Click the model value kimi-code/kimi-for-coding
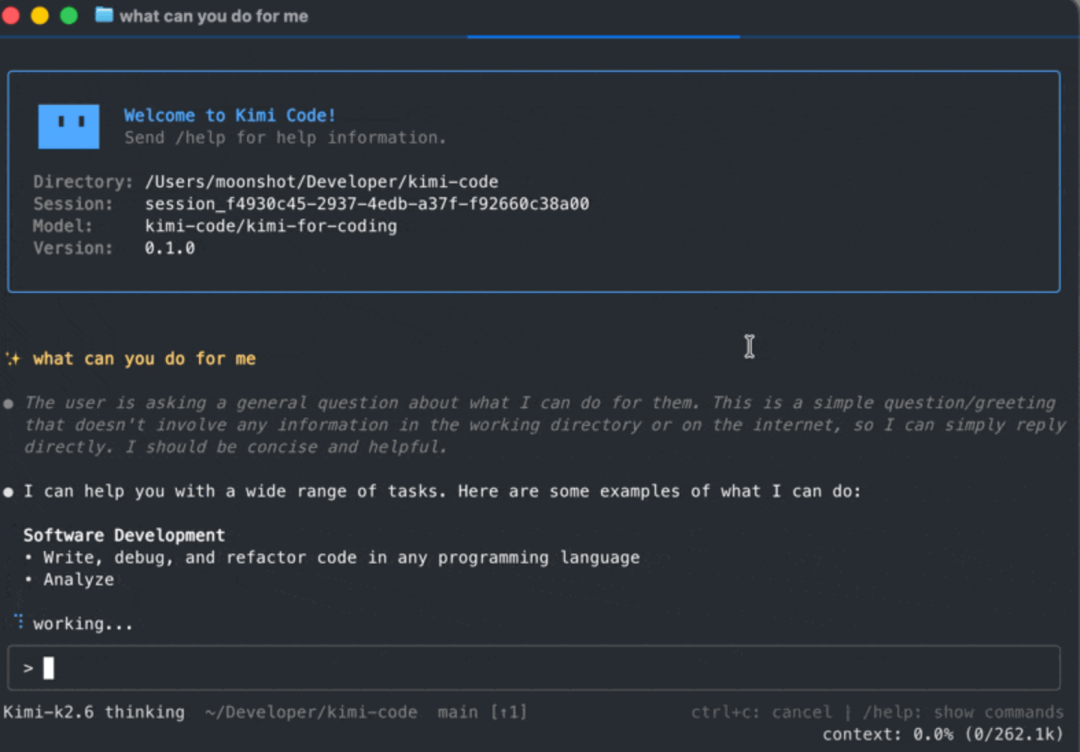 pos(271,226)
